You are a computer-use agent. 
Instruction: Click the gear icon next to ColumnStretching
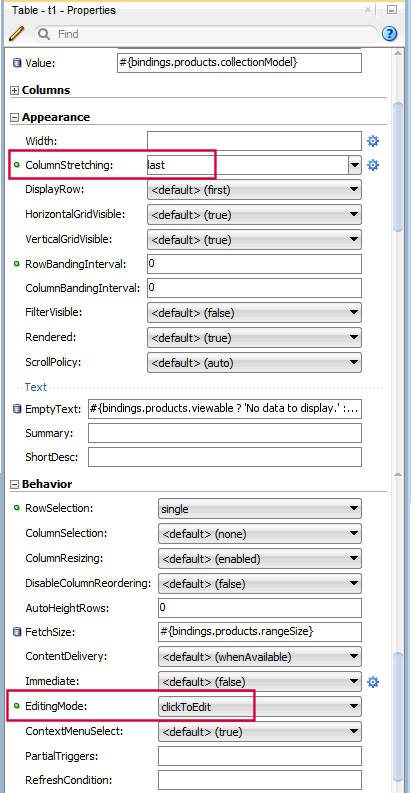373,165
